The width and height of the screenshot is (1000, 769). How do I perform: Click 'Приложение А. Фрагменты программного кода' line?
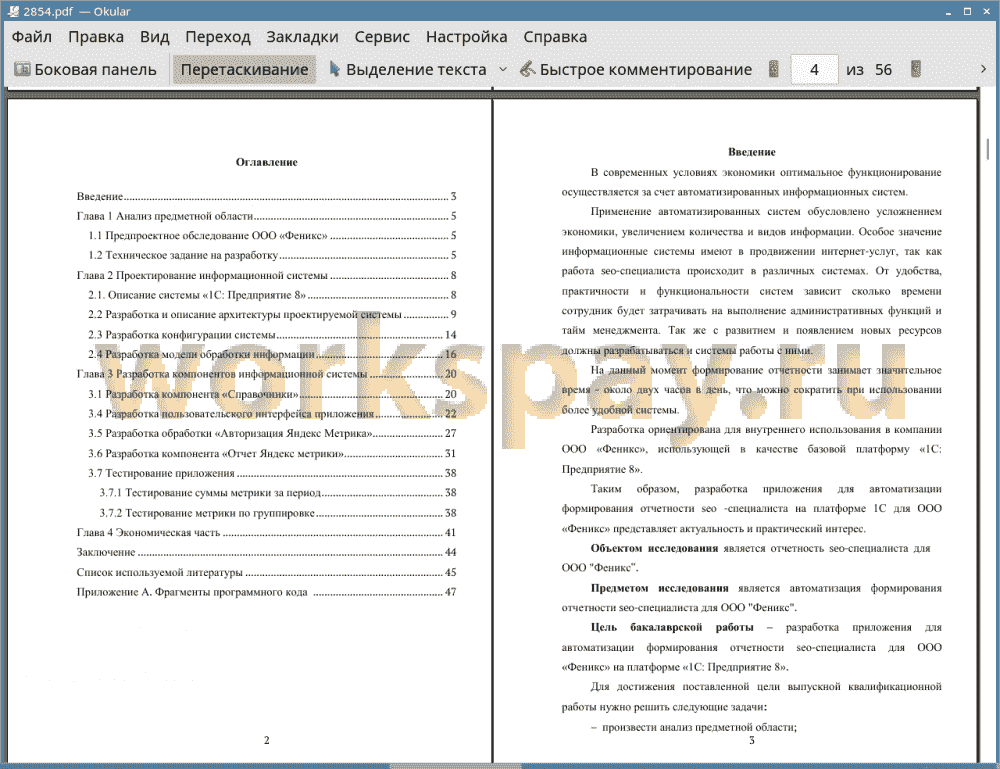point(267,592)
